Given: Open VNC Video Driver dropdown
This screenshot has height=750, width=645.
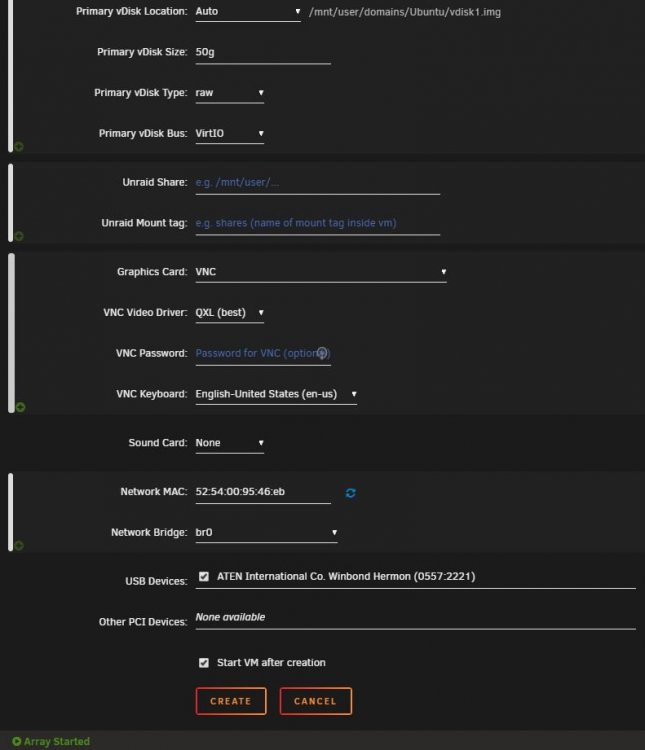Looking at the screenshot, I should (x=230, y=313).
